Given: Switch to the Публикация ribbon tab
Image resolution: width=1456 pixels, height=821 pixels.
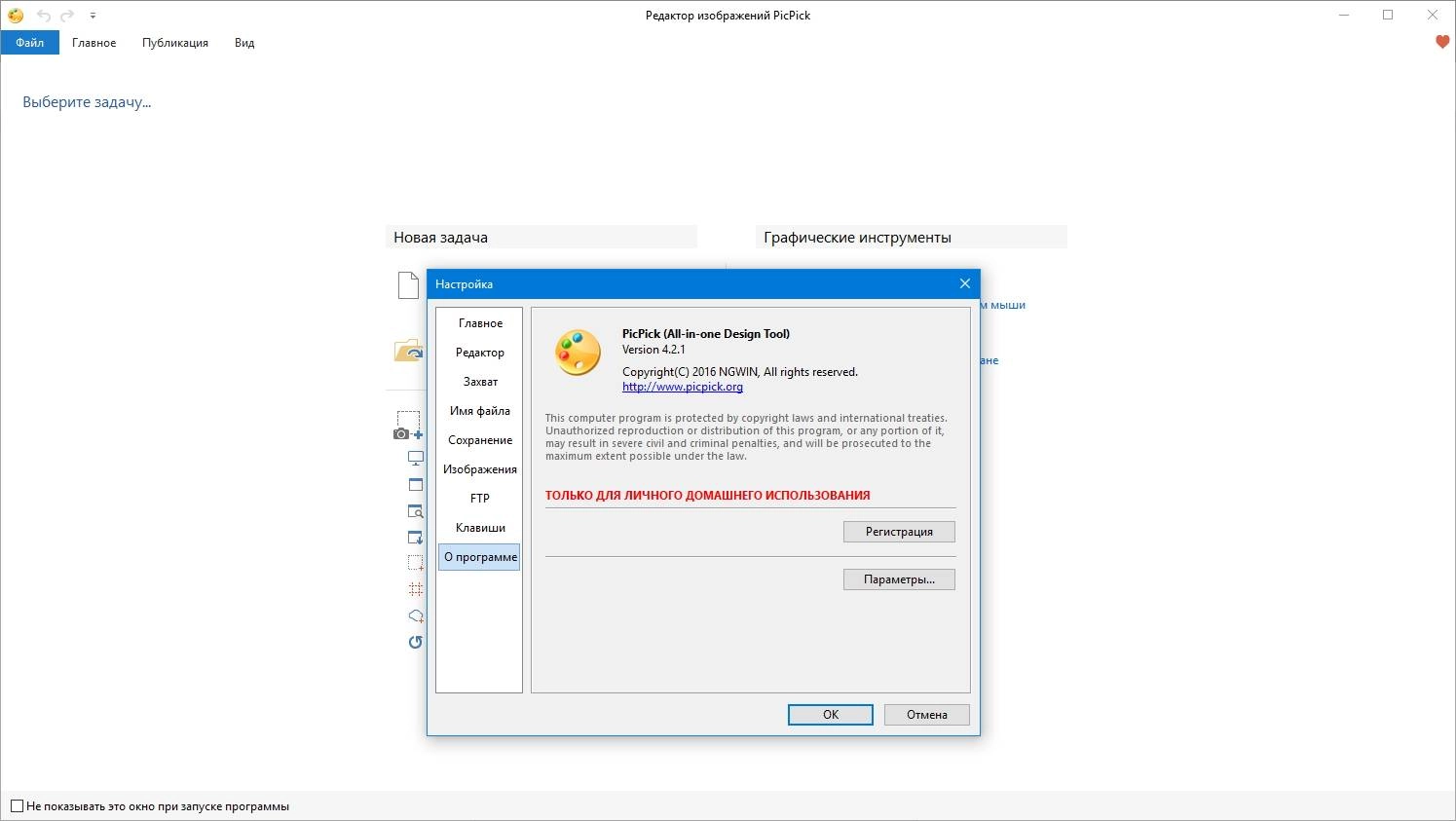Looking at the screenshot, I should coord(175,43).
